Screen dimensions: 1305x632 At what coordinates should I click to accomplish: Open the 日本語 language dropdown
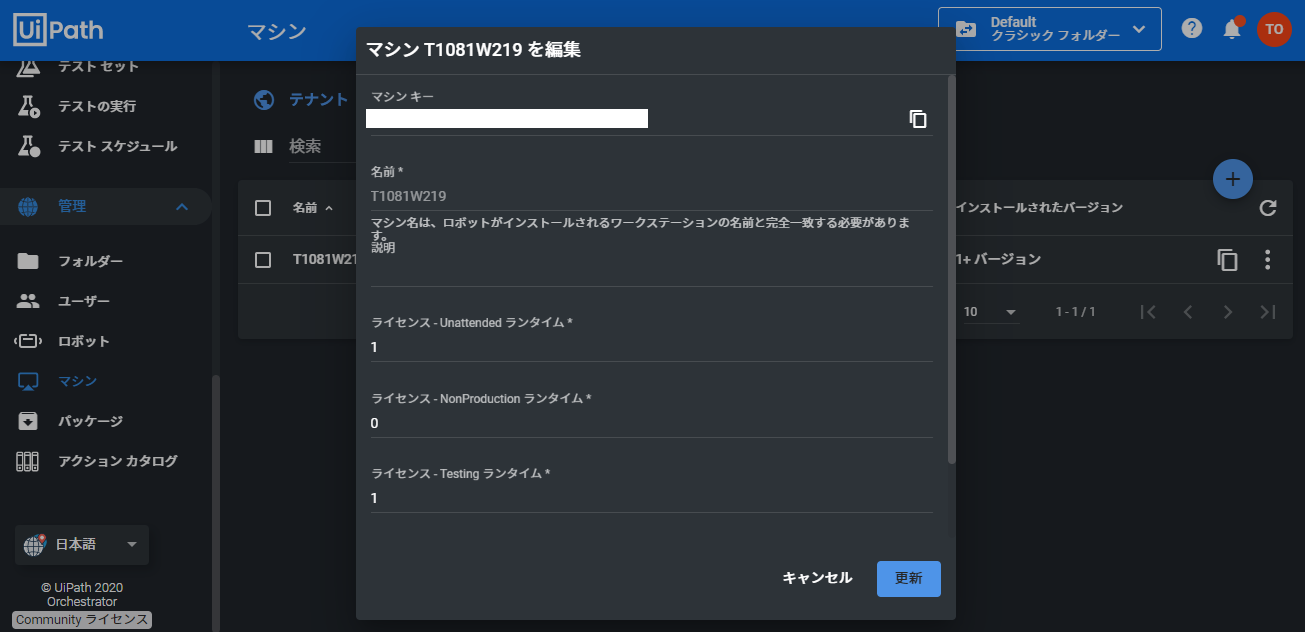(82, 545)
